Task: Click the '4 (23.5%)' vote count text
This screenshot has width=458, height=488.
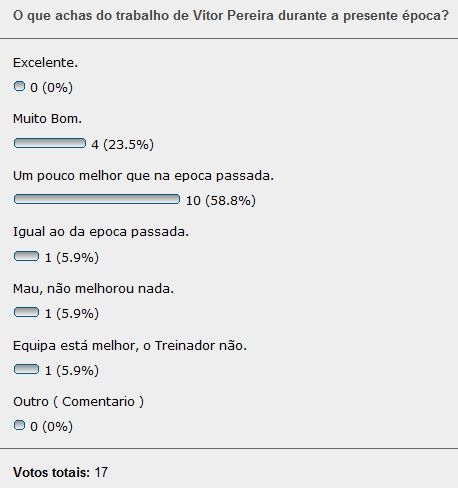Action: click(x=122, y=144)
